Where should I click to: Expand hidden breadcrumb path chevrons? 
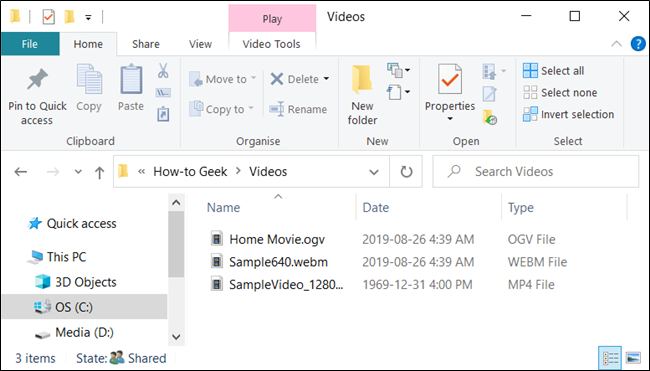click(x=142, y=172)
